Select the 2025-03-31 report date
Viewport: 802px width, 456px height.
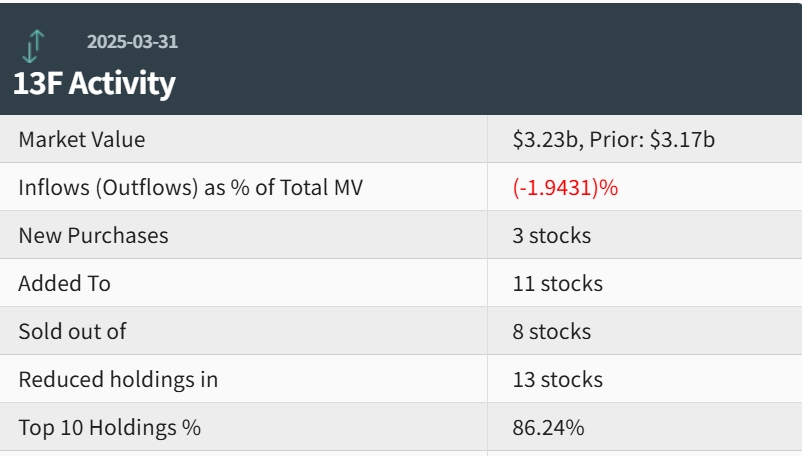click(x=132, y=42)
